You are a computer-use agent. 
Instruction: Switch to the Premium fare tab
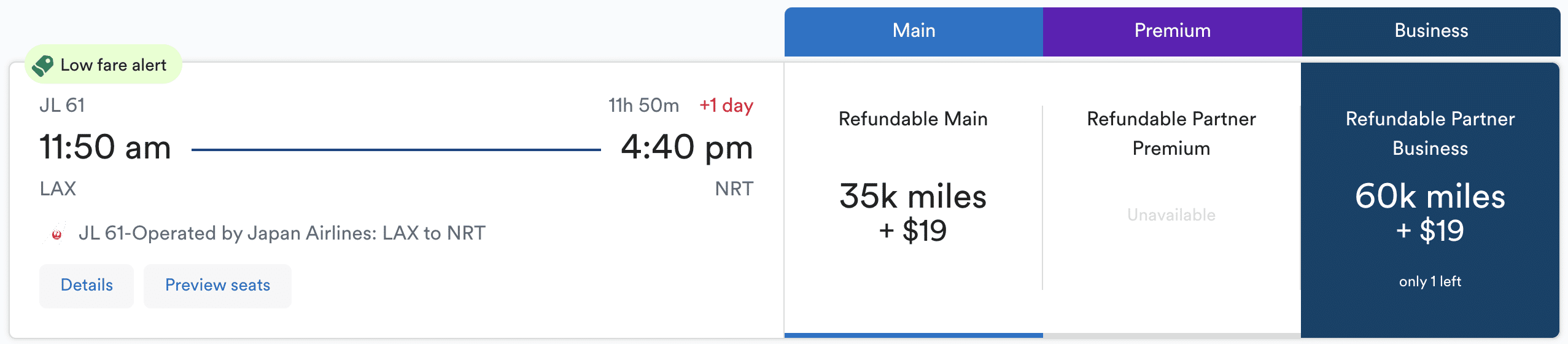click(1172, 31)
